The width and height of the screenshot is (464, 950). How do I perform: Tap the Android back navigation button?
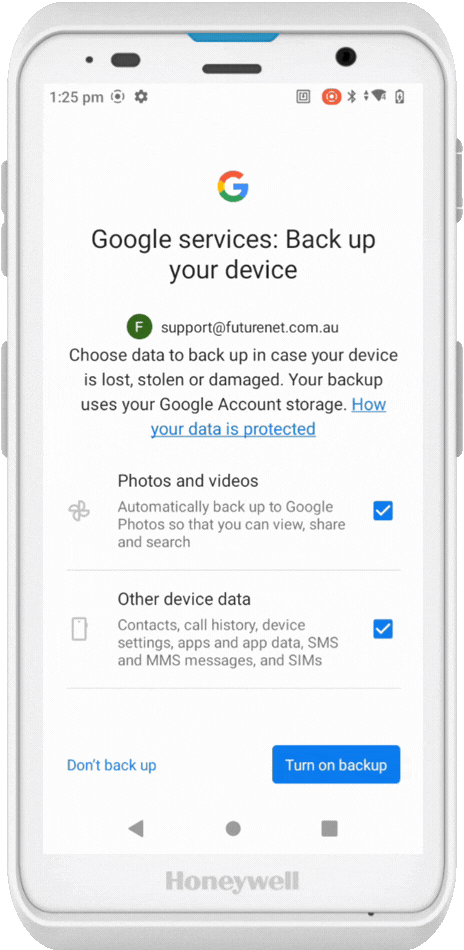pos(136,828)
